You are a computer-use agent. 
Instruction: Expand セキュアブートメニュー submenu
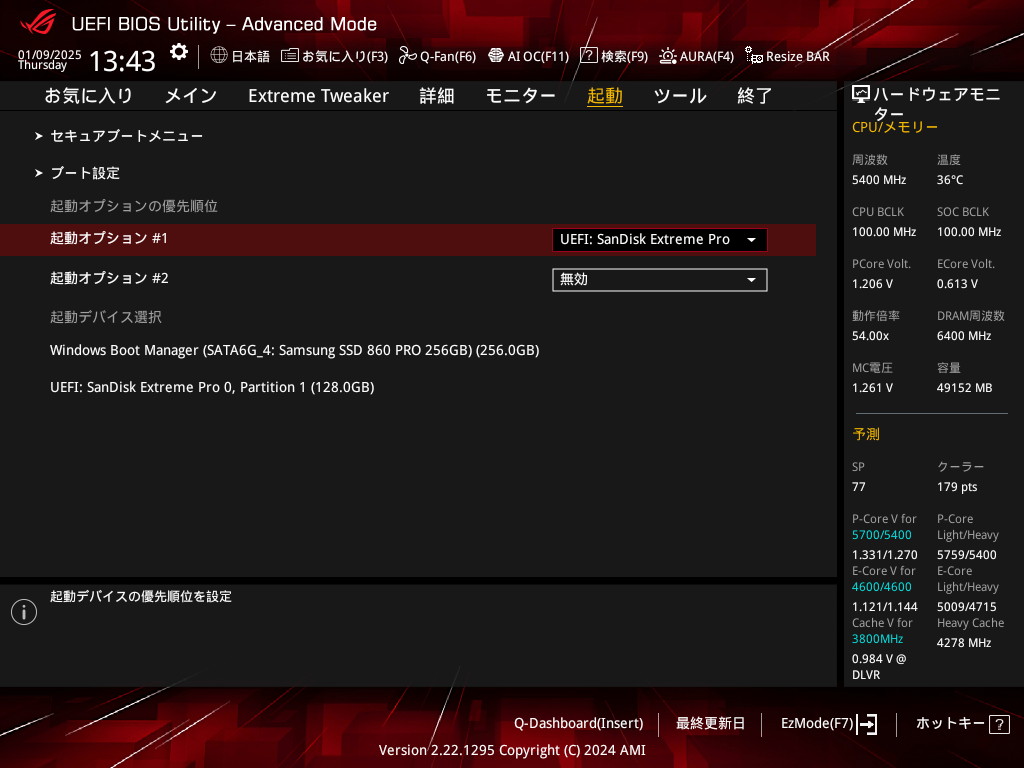[126, 135]
